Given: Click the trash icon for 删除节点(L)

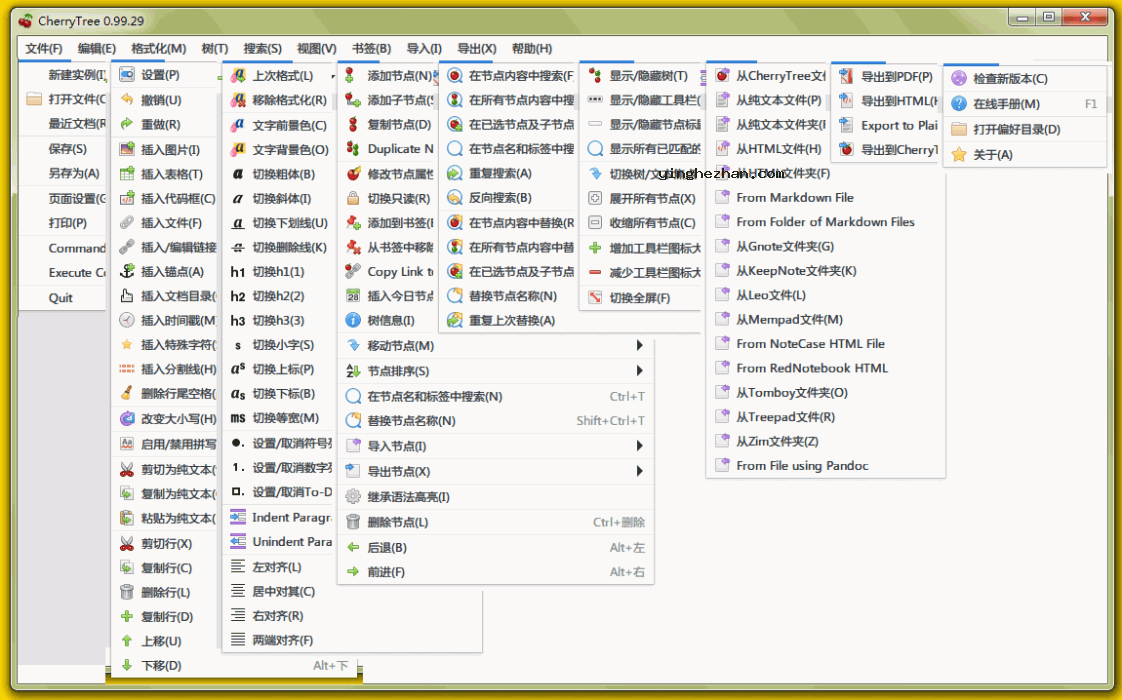Looking at the screenshot, I should [x=353, y=522].
